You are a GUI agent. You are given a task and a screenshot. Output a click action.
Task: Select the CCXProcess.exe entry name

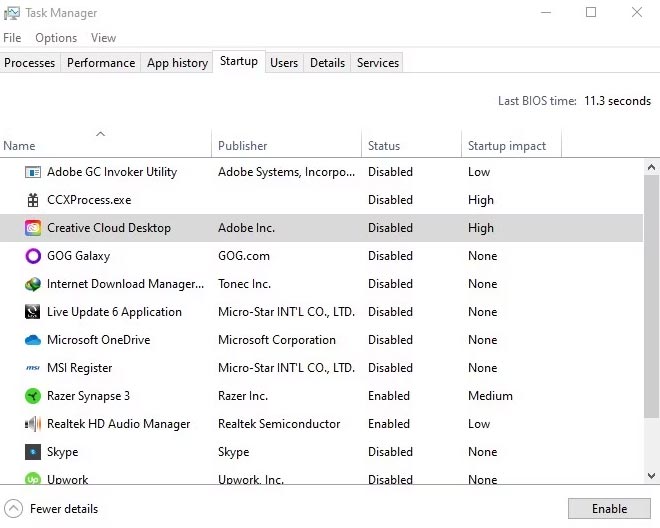[89, 200]
